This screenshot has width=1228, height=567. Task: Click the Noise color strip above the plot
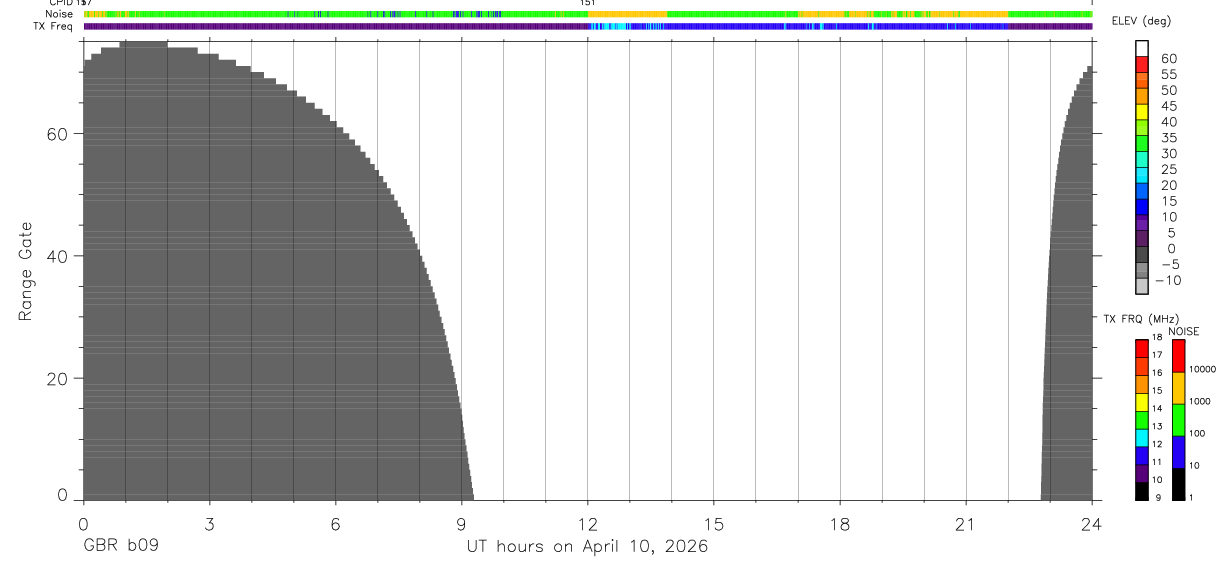[x=588, y=14]
